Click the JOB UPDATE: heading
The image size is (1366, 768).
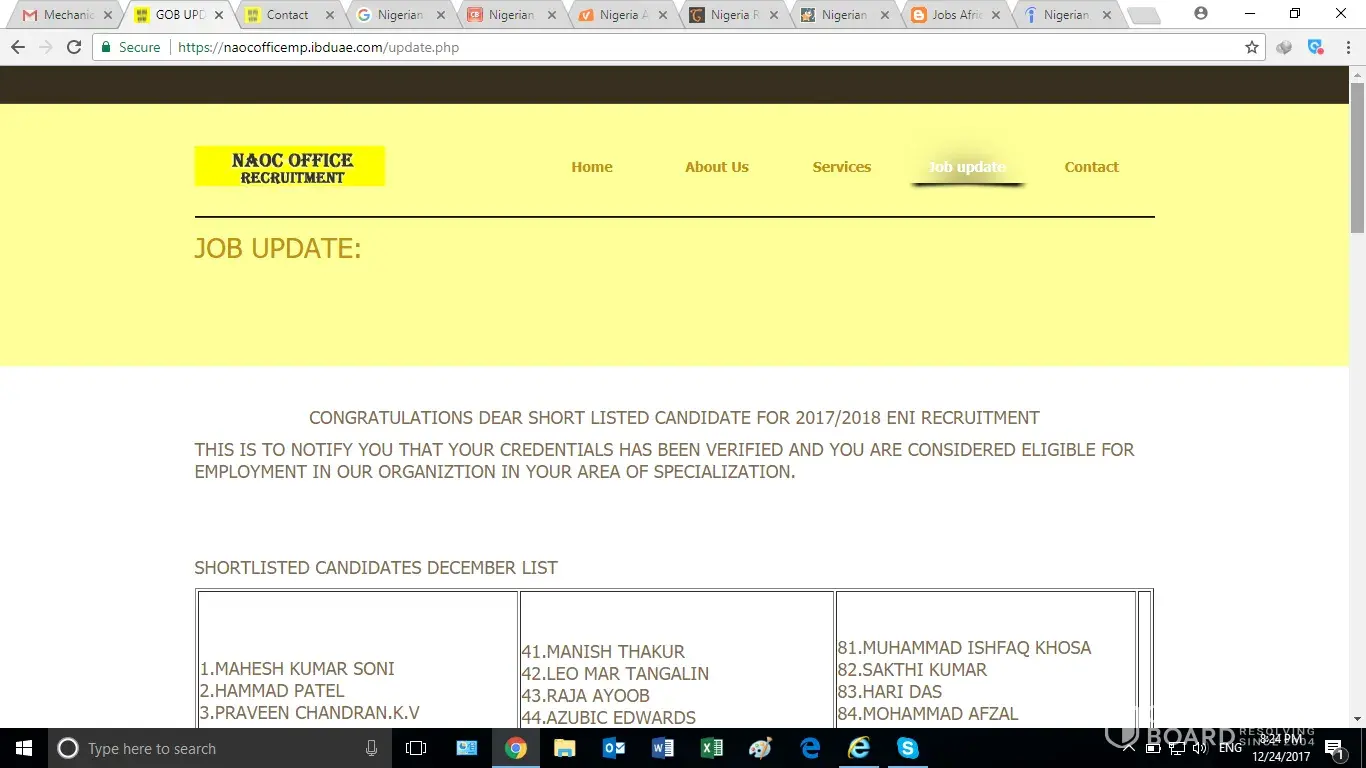click(x=278, y=248)
